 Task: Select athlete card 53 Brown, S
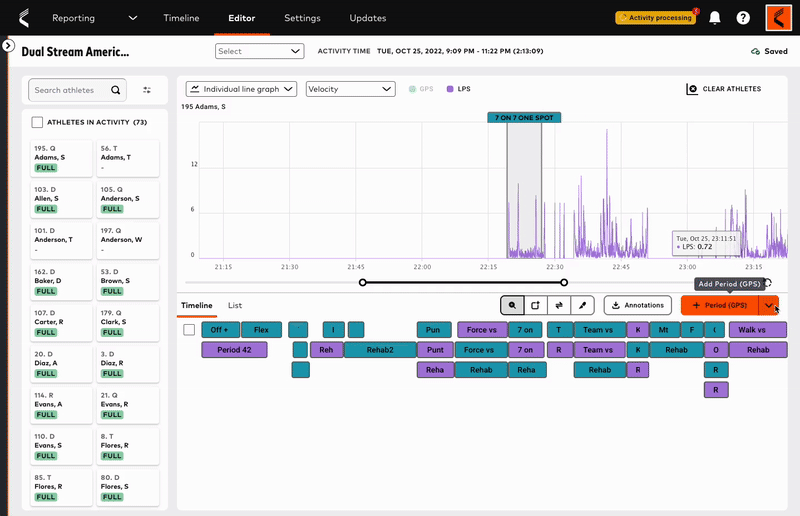(128, 282)
